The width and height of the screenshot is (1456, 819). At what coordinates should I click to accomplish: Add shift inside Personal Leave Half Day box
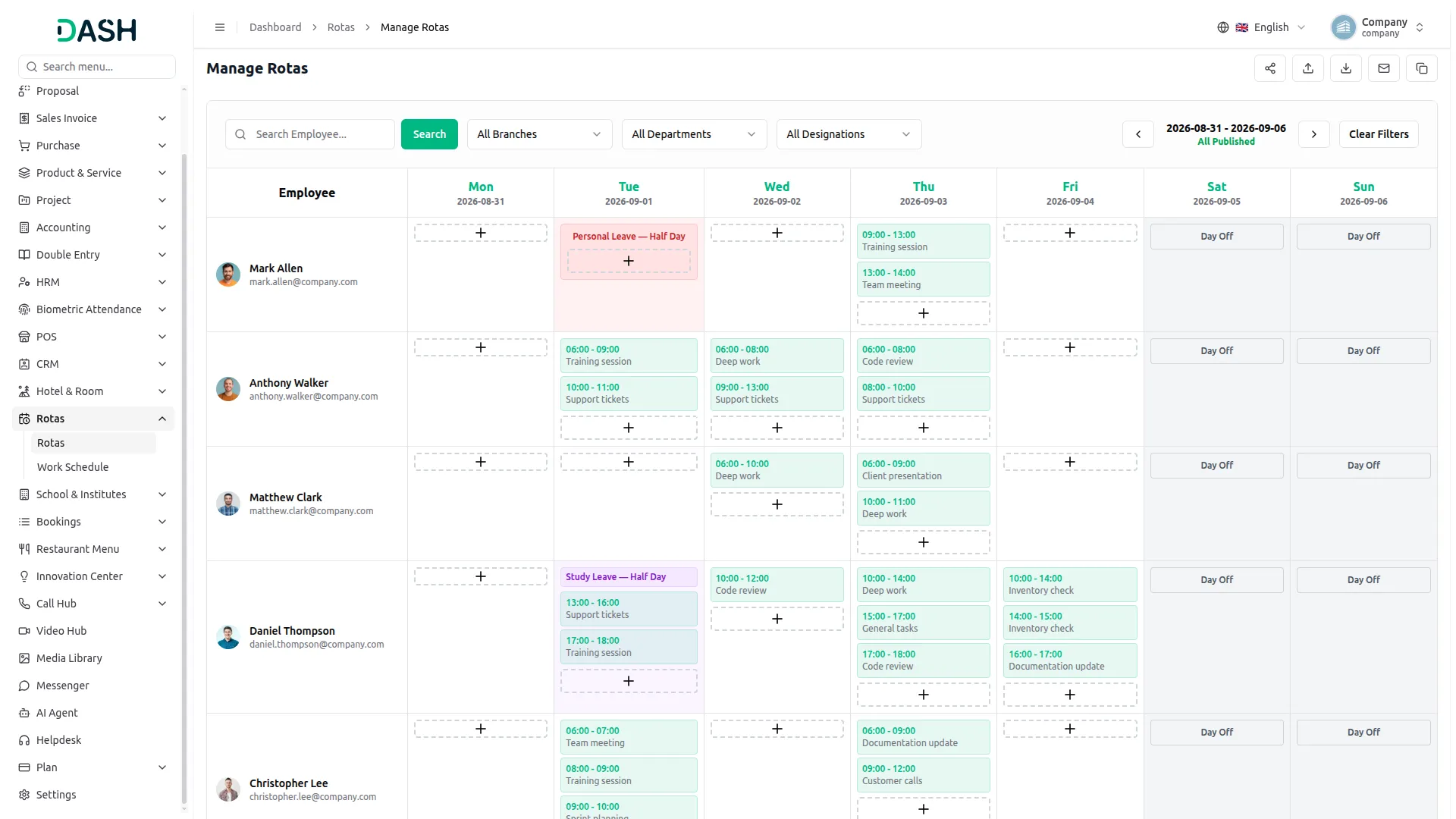point(629,261)
